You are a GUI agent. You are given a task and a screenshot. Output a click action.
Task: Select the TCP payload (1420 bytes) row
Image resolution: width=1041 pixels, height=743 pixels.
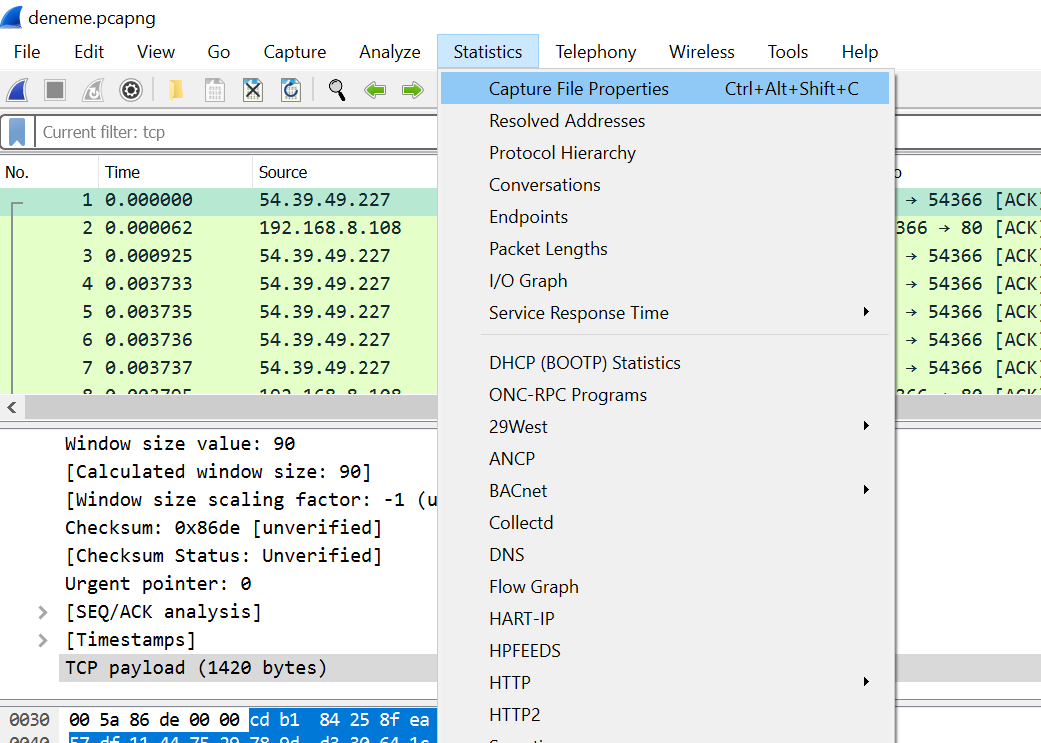(x=248, y=668)
